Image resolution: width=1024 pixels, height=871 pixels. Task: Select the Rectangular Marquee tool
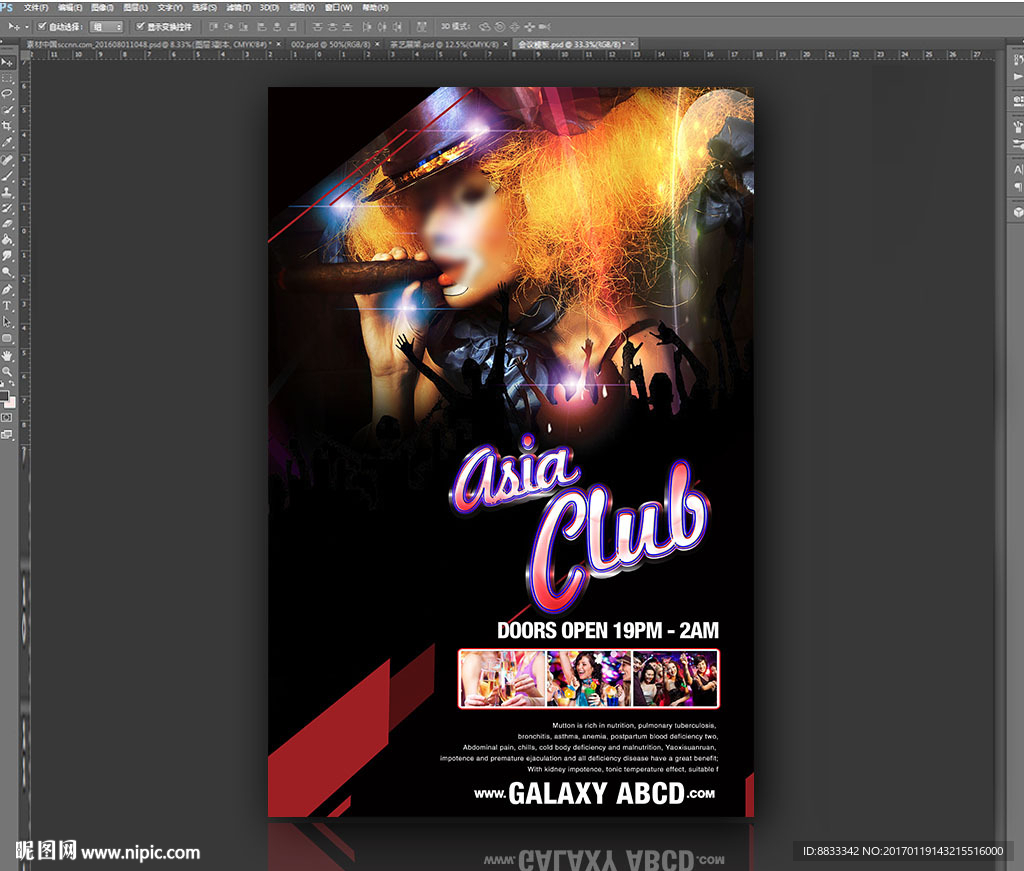point(7,78)
